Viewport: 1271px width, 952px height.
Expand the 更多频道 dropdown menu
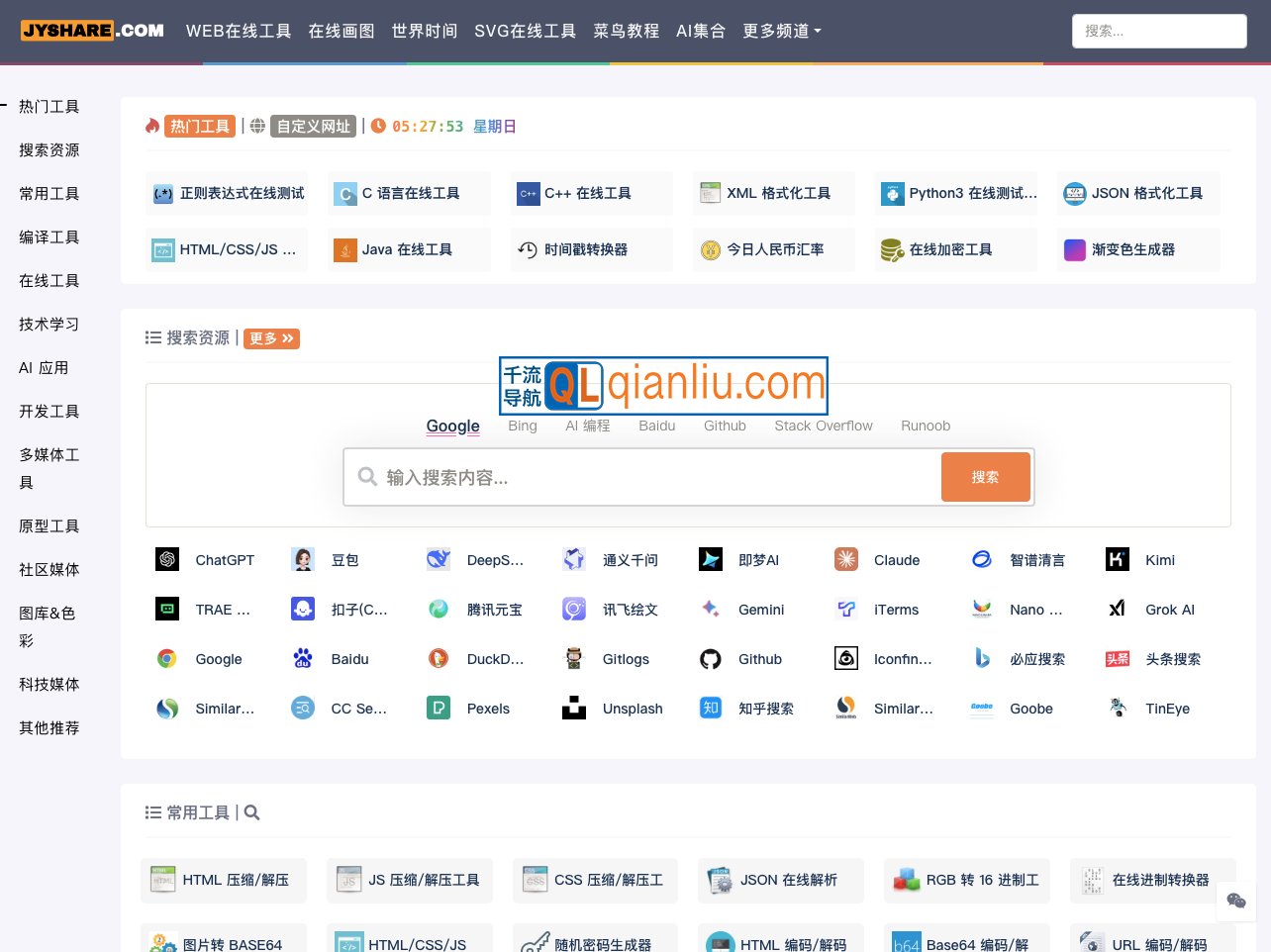tap(782, 31)
